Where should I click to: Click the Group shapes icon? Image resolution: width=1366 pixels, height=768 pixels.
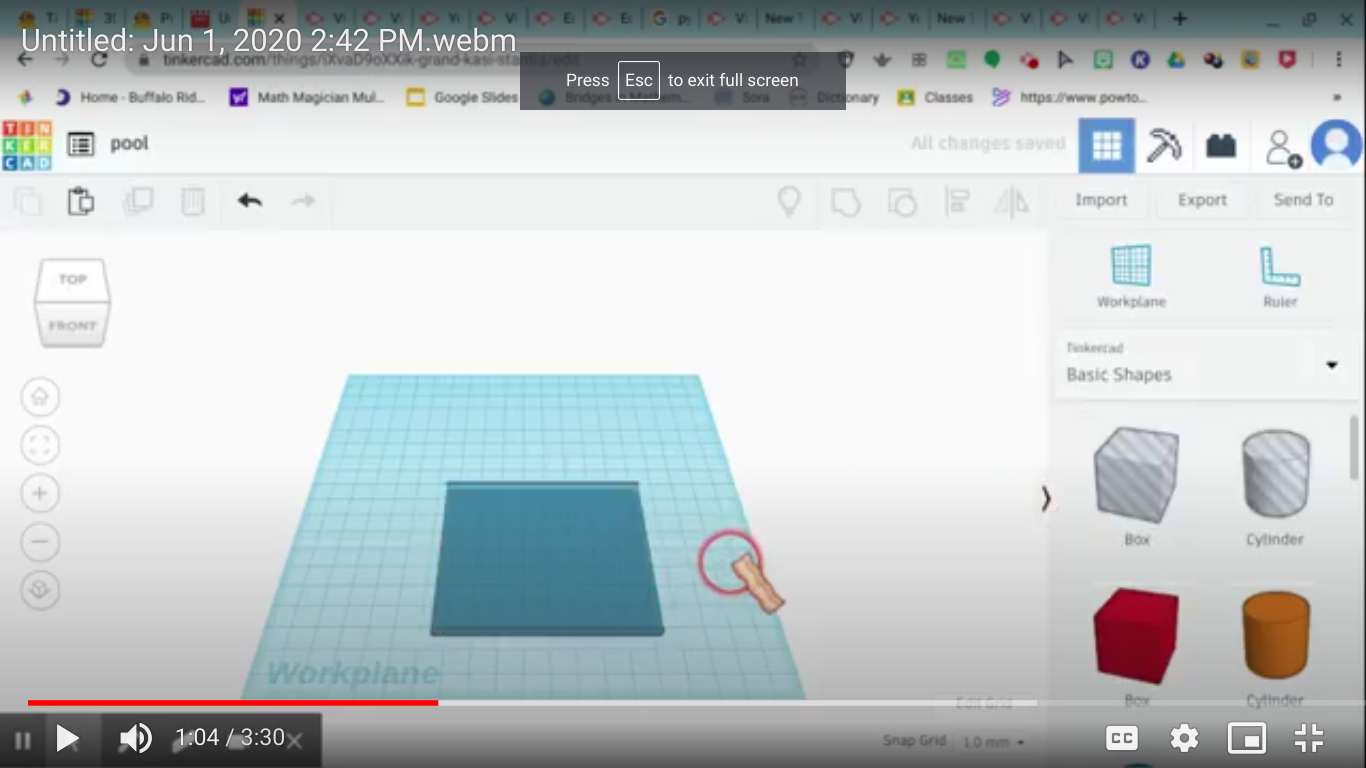click(x=846, y=202)
